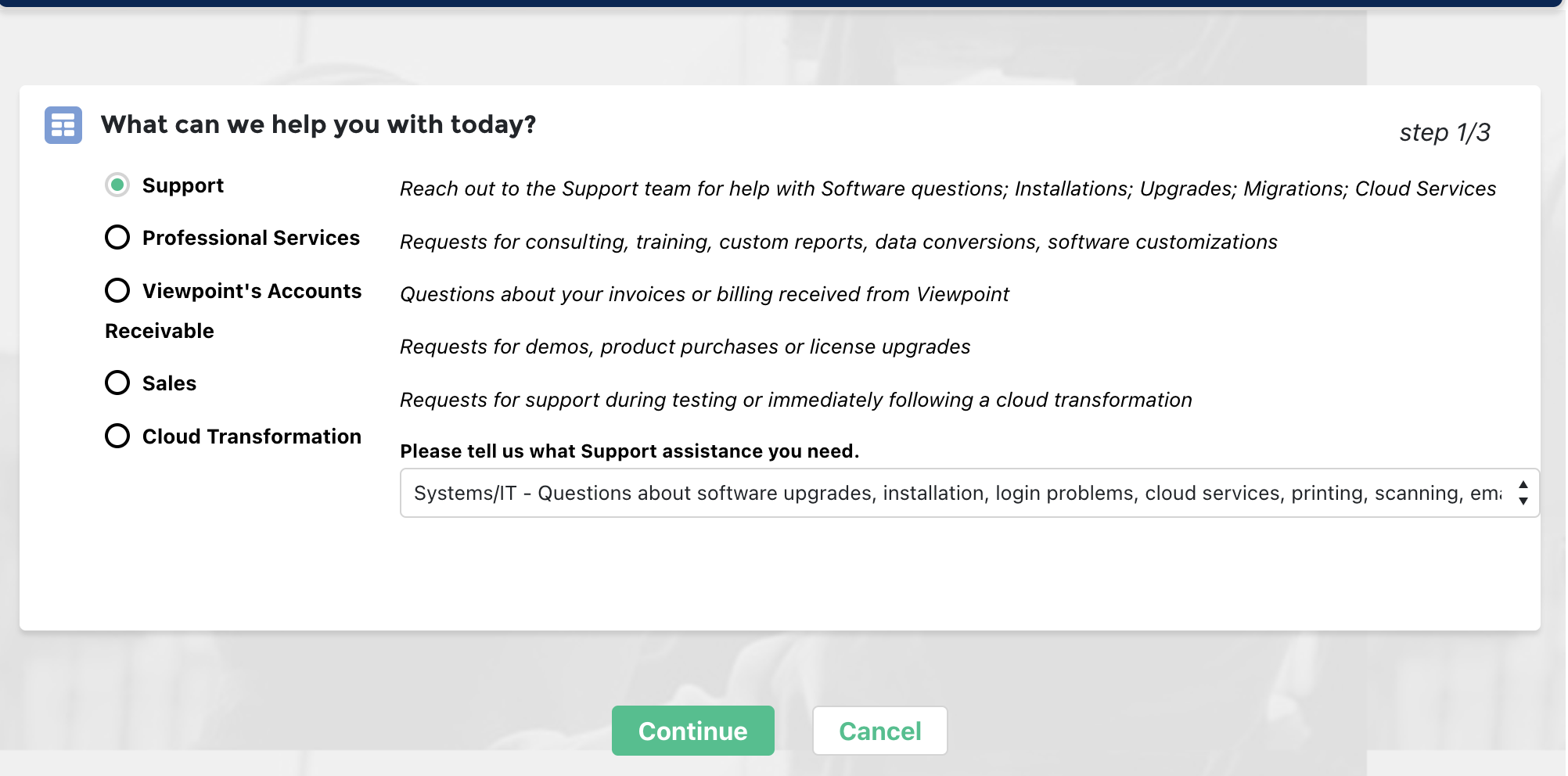Click the Cancel button
This screenshot has width=1568, height=776.
pyautogui.click(x=880, y=731)
